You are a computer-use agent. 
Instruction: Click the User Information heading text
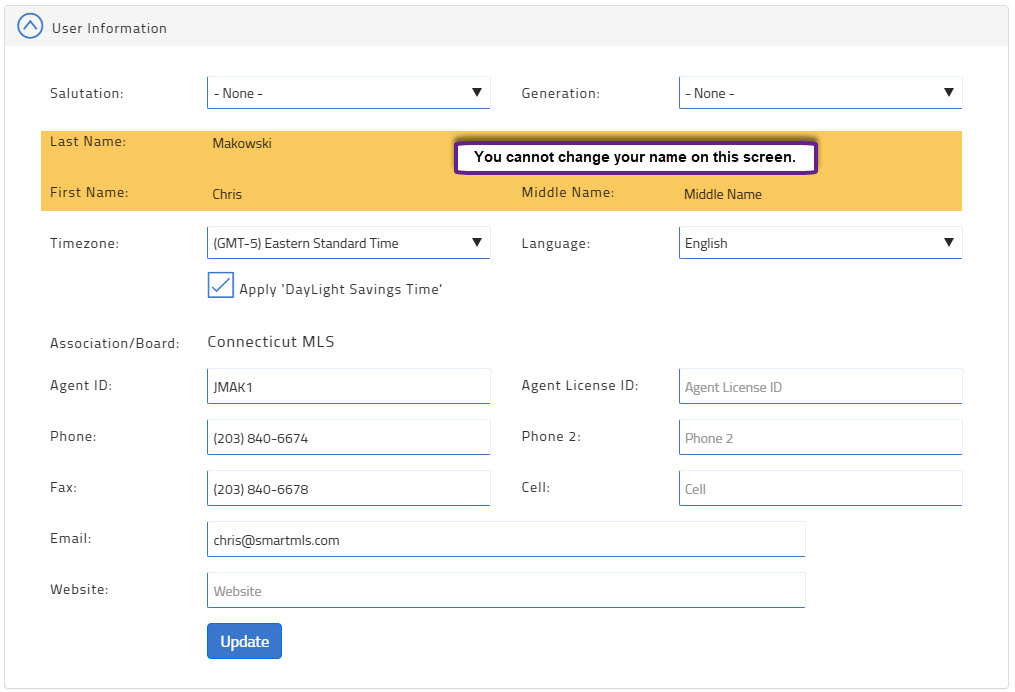(109, 28)
